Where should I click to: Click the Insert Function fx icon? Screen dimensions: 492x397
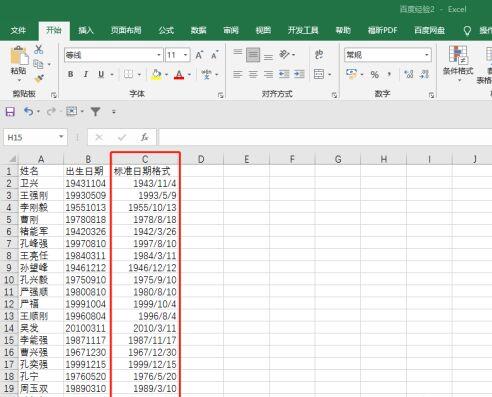point(144,137)
